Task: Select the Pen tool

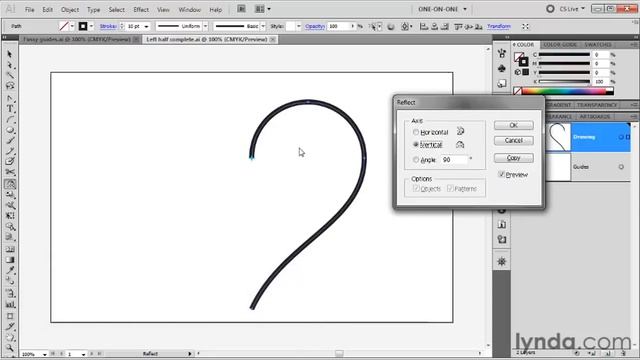Action: click(x=10, y=98)
